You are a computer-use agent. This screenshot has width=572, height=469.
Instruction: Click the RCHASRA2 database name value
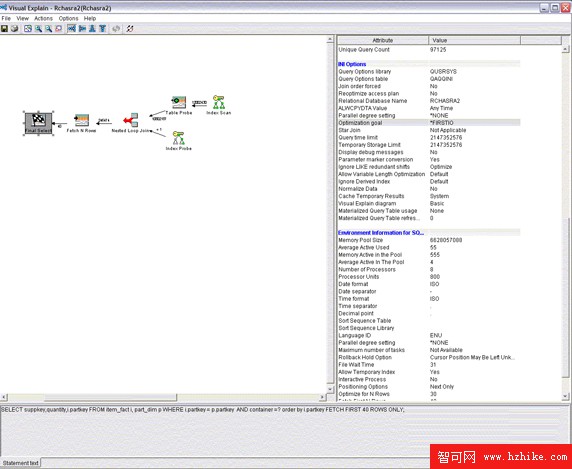445,101
